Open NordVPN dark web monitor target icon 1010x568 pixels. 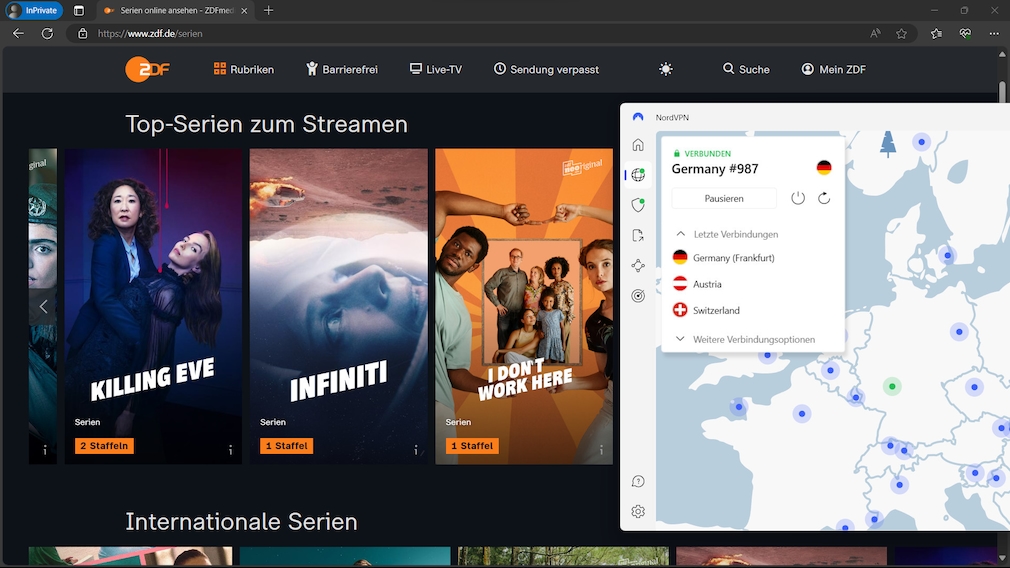click(638, 296)
